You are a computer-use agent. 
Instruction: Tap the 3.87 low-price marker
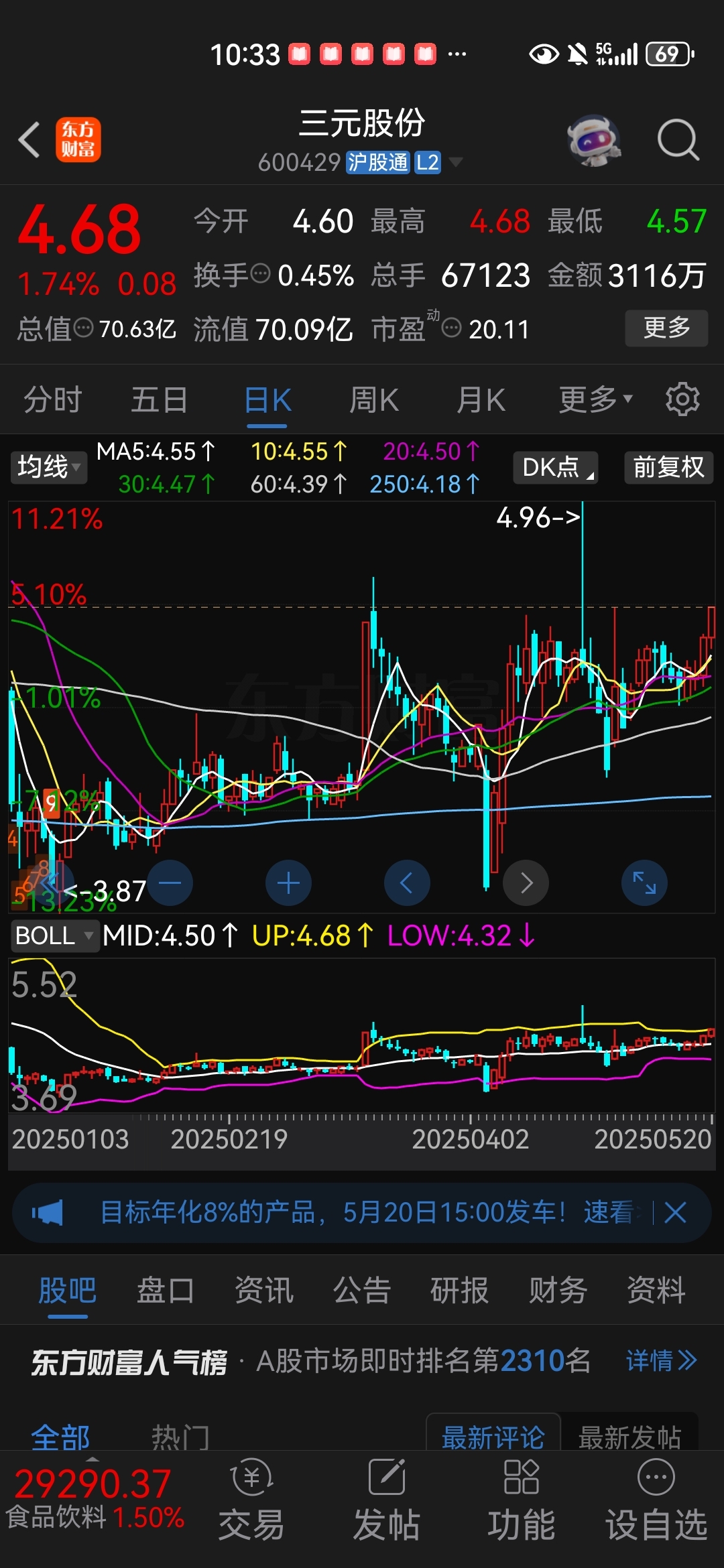[x=104, y=891]
